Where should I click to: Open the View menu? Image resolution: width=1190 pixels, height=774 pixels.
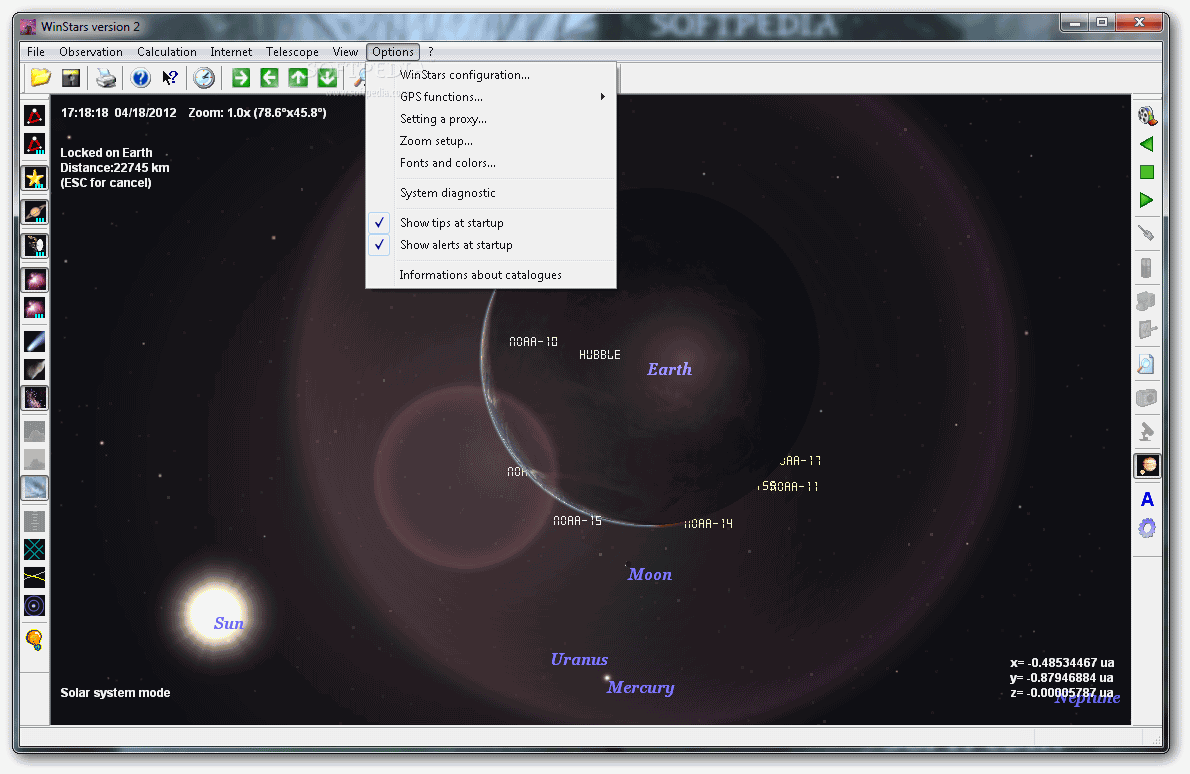tap(345, 52)
